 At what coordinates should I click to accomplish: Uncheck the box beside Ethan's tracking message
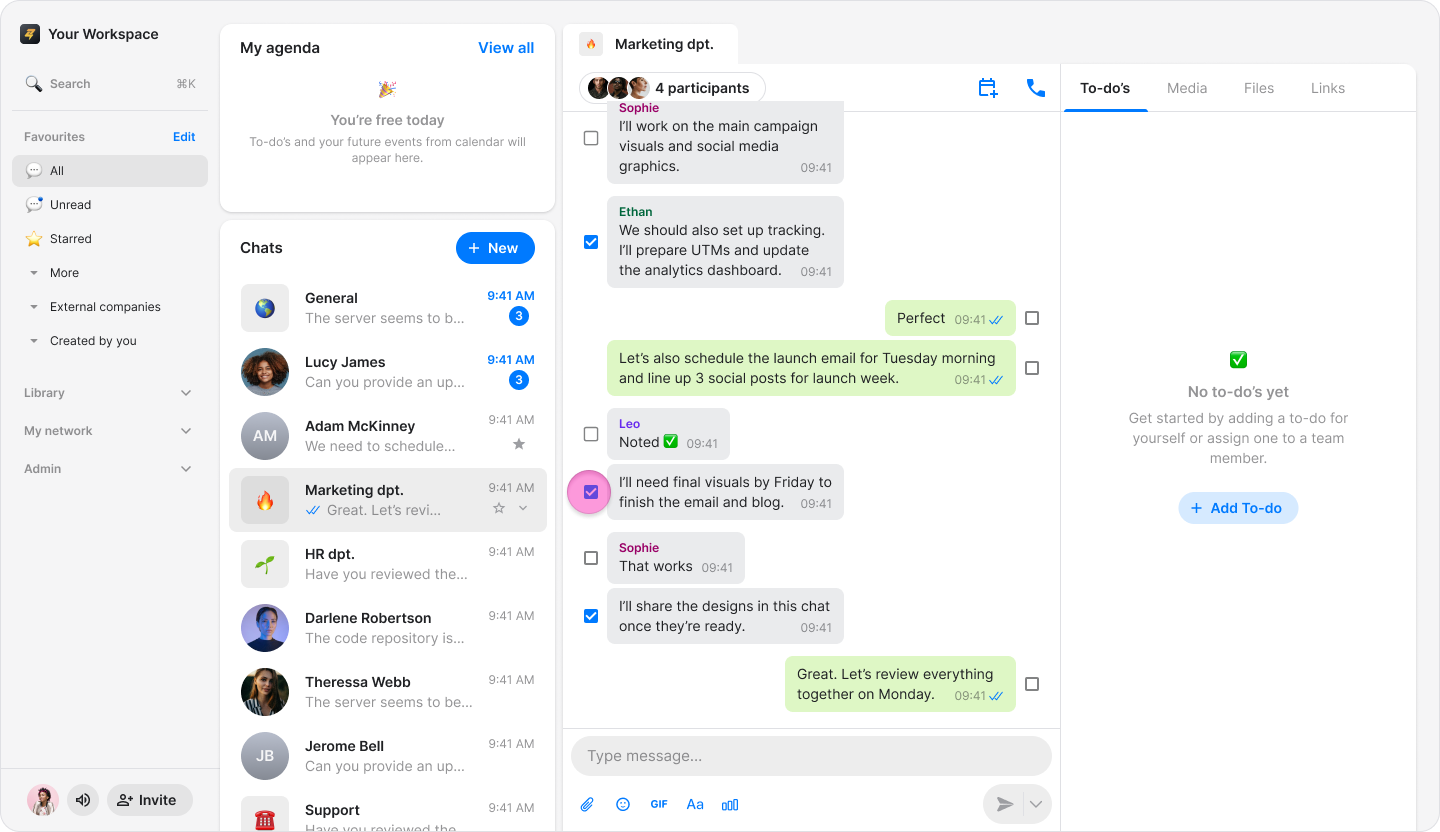point(591,242)
